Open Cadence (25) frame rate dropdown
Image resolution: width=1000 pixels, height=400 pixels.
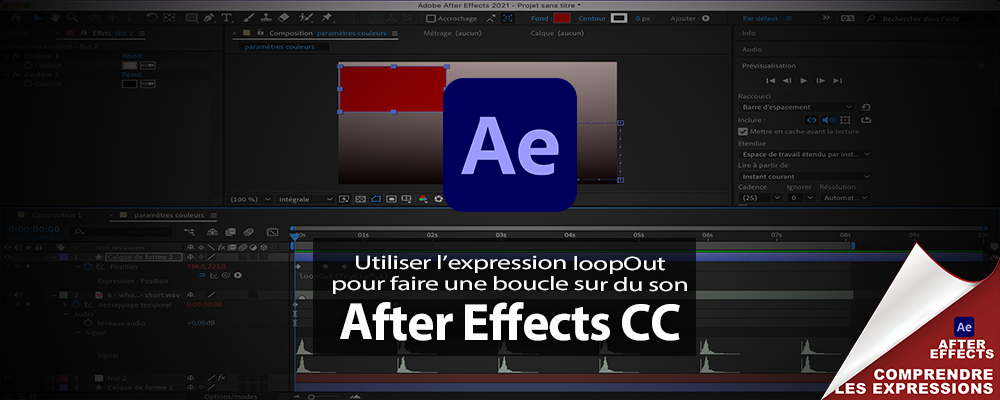point(760,198)
